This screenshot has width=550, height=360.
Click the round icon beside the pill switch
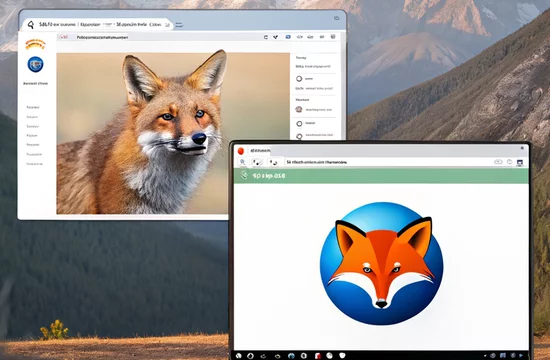click(509, 162)
